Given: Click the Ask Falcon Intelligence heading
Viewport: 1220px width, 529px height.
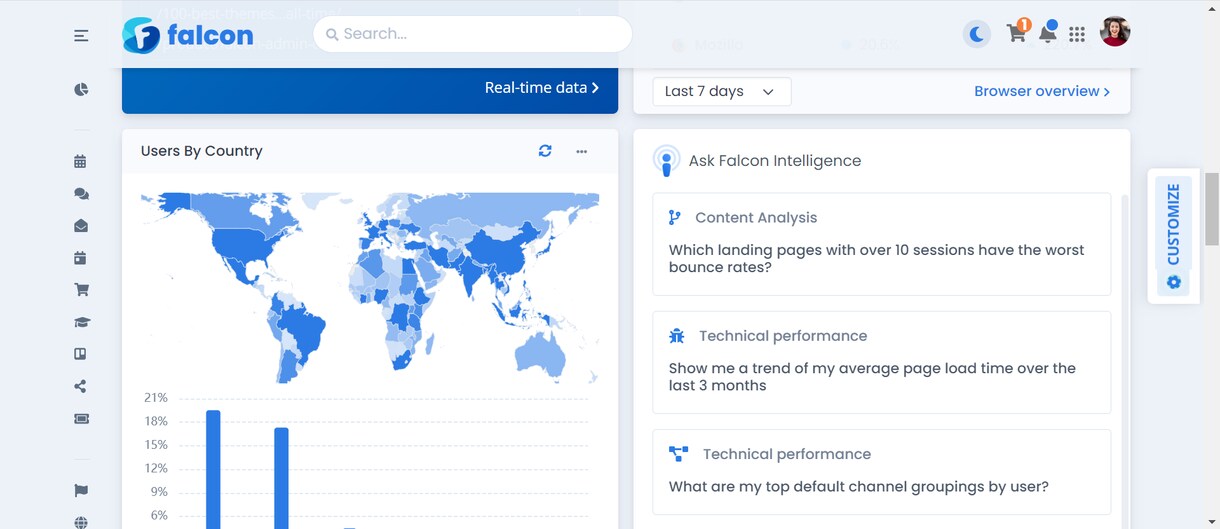Looking at the screenshot, I should tap(775, 160).
